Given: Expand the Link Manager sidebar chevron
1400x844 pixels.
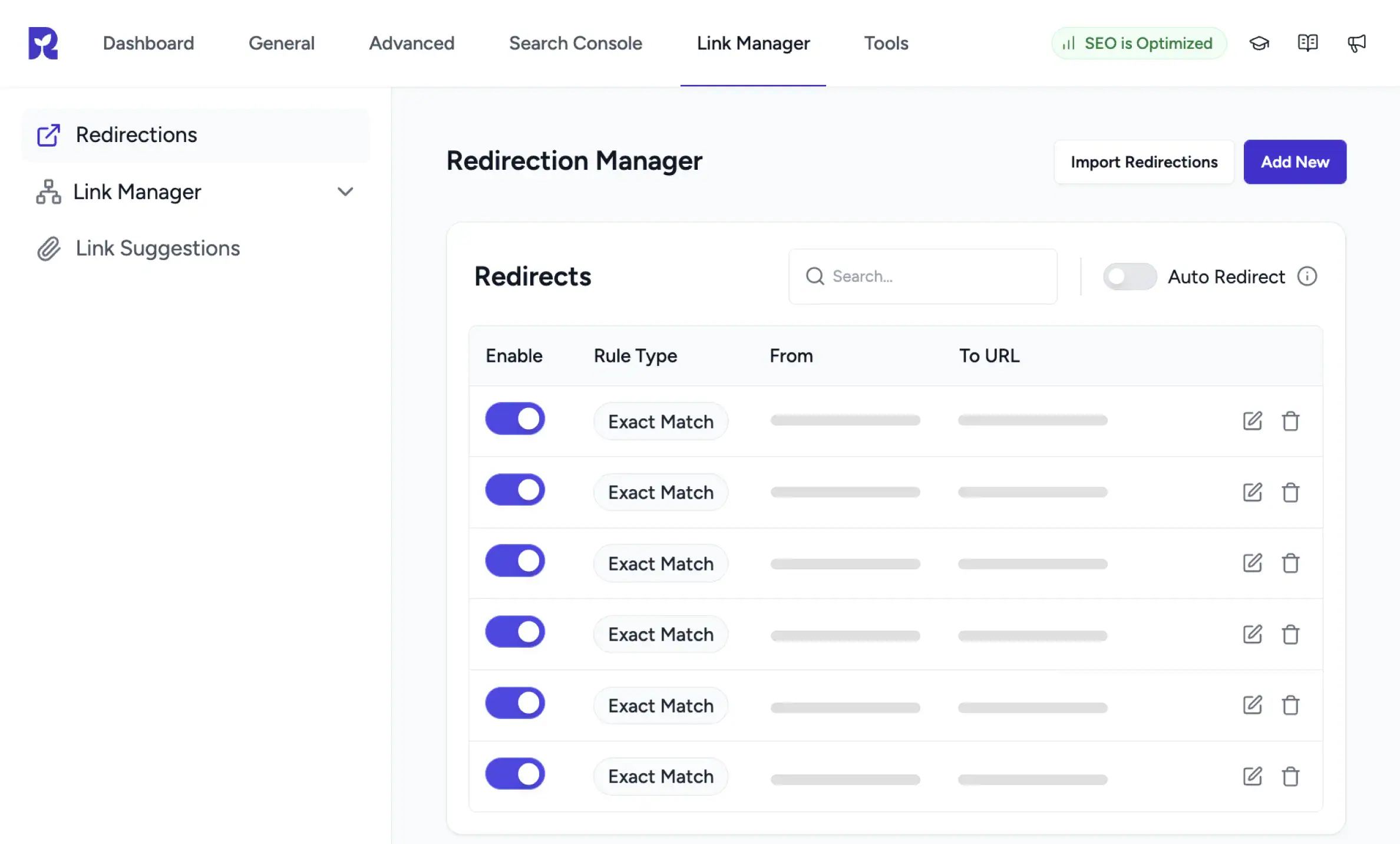Looking at the screenshot, I should pyautogui.click(x=345, y=192).
